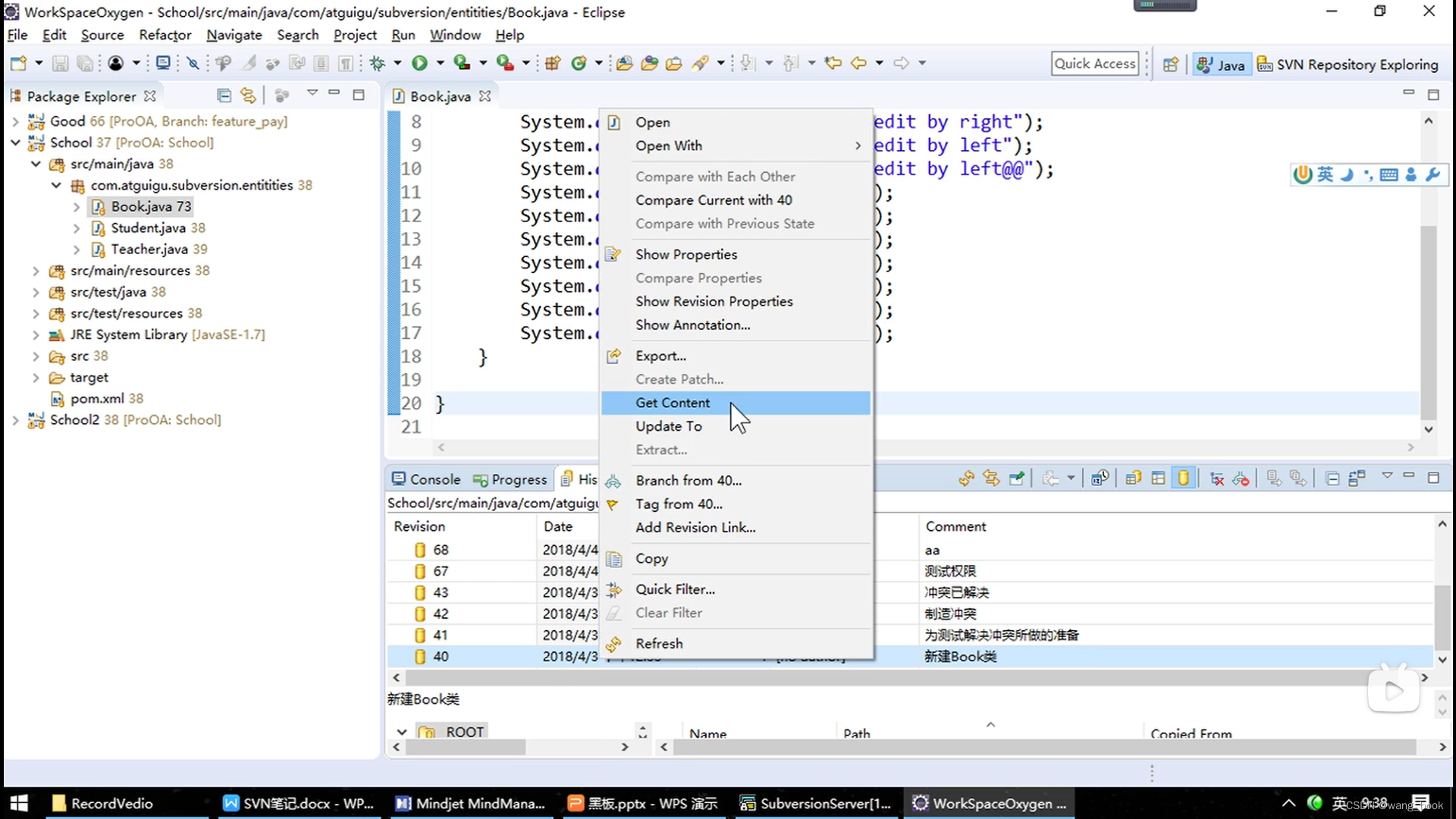The image size is (1456, 819).
Task: Toggle the Local and Remote revisions mode icon
Action: pos(1134,479)
